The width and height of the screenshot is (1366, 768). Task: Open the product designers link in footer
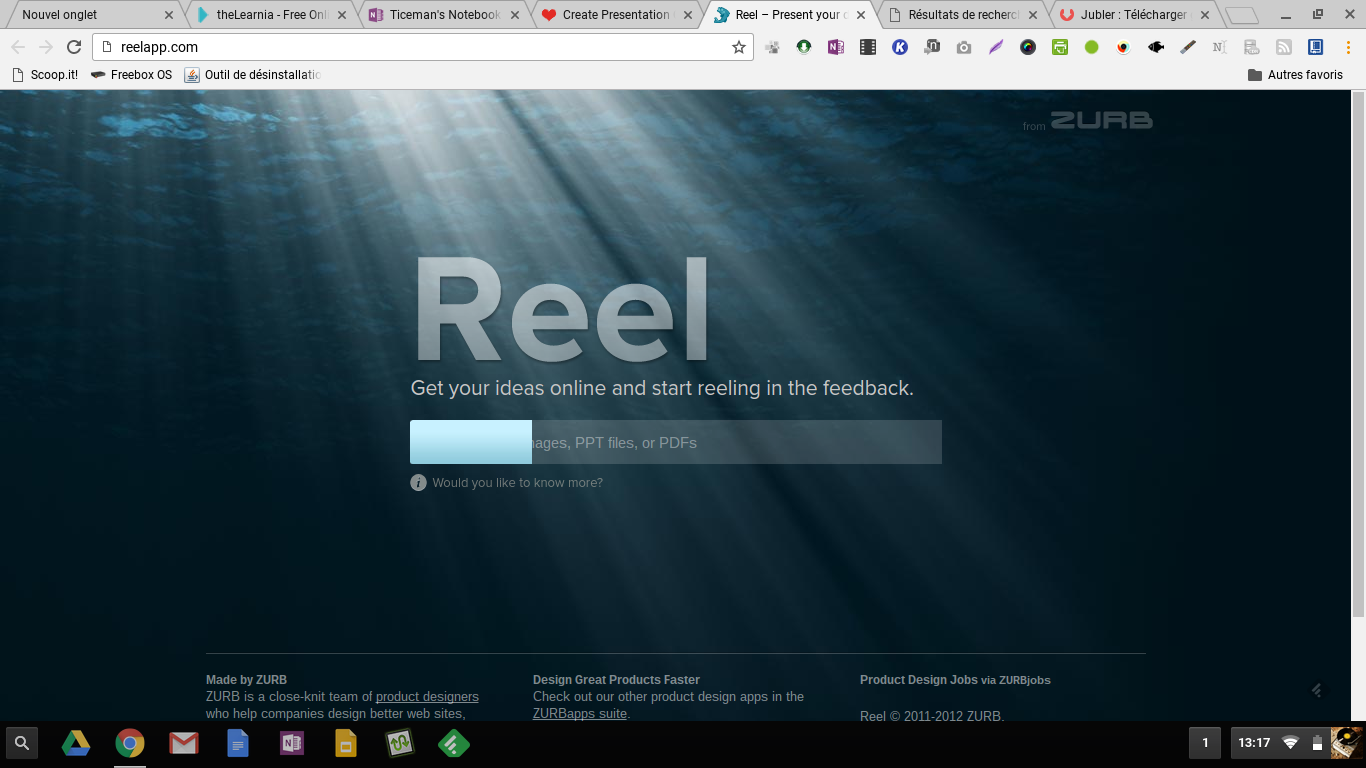[427, 697]
